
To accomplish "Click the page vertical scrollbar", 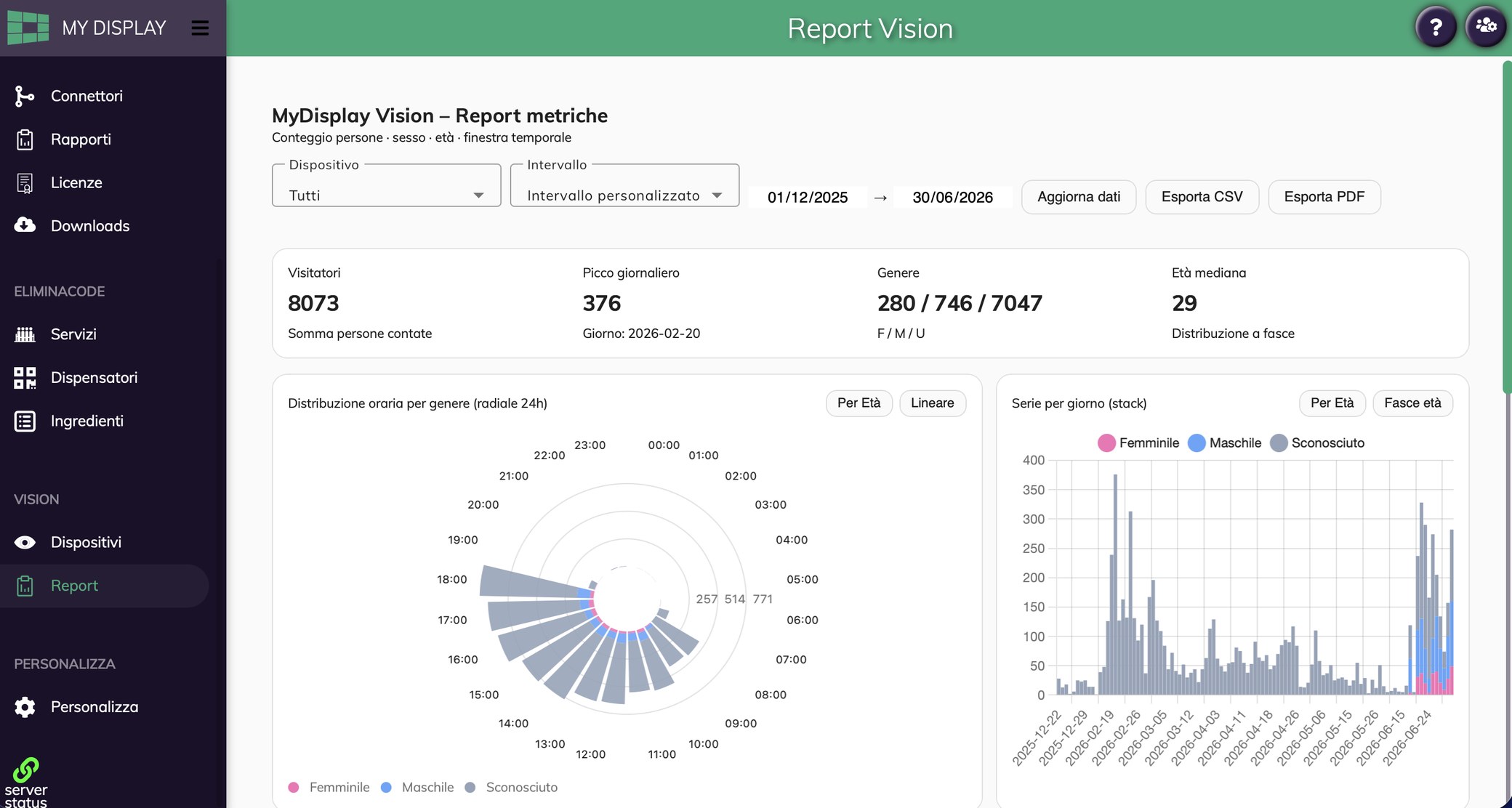I will pos(1506,227).
